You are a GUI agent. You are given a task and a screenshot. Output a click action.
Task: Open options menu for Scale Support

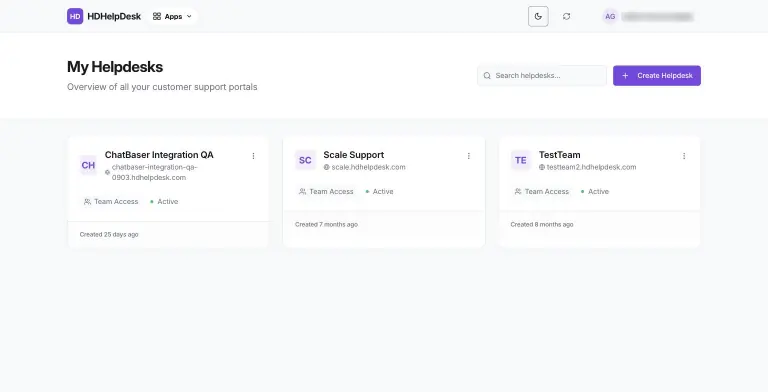point(469,156)
